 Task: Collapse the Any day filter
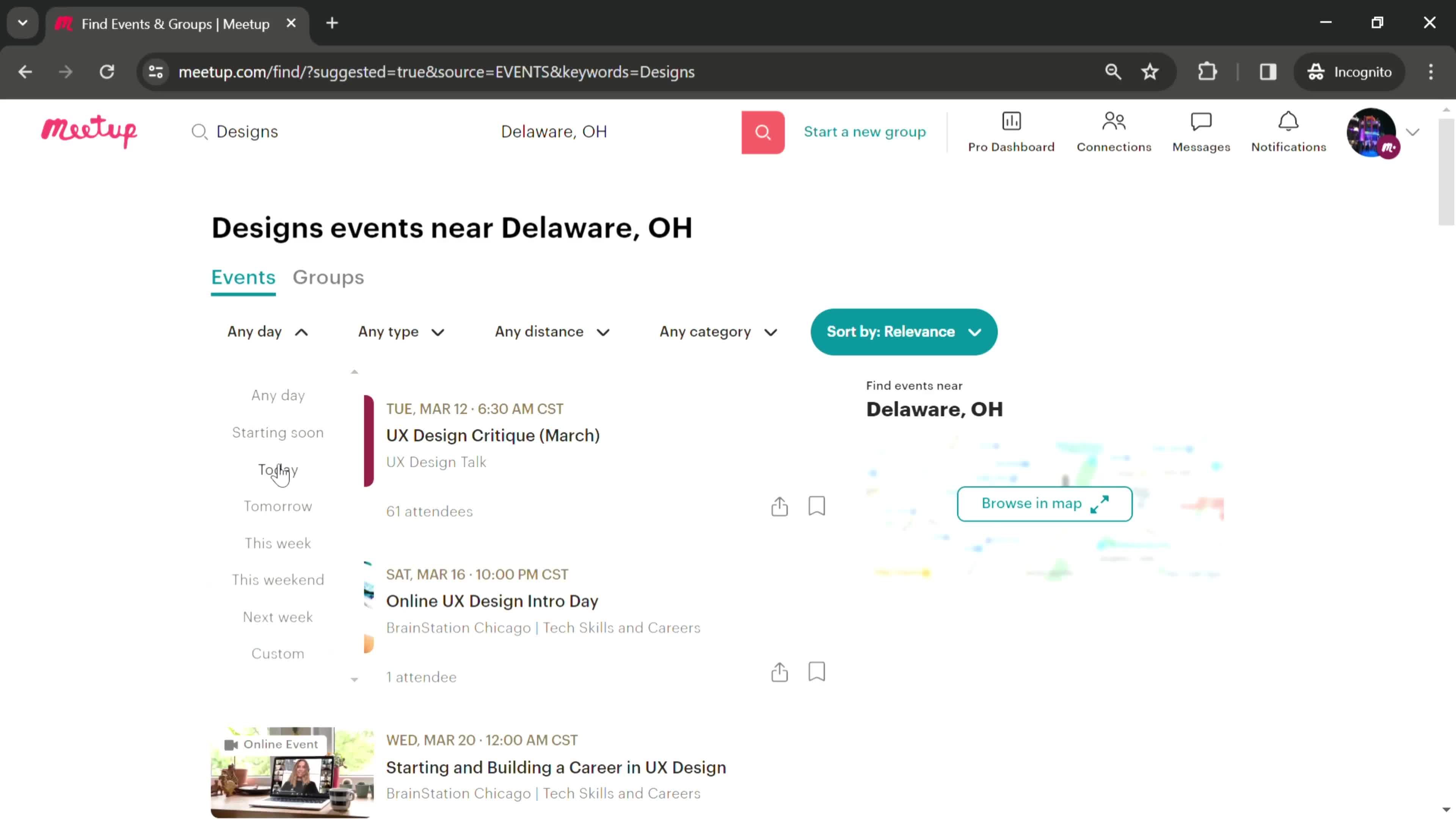tap(267, 332)
